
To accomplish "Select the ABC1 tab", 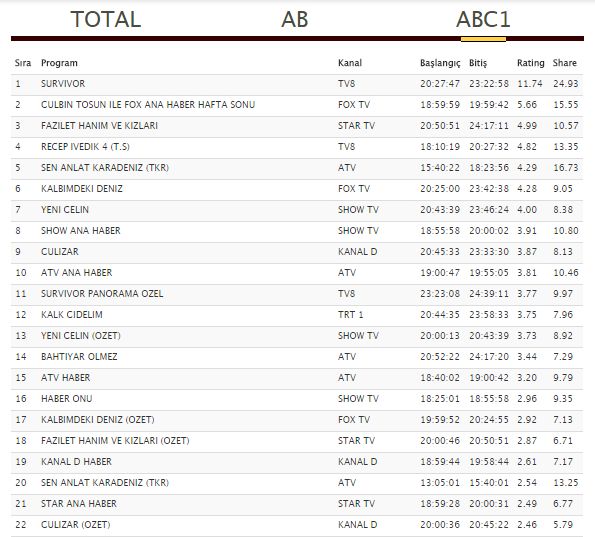I will 483,19.
